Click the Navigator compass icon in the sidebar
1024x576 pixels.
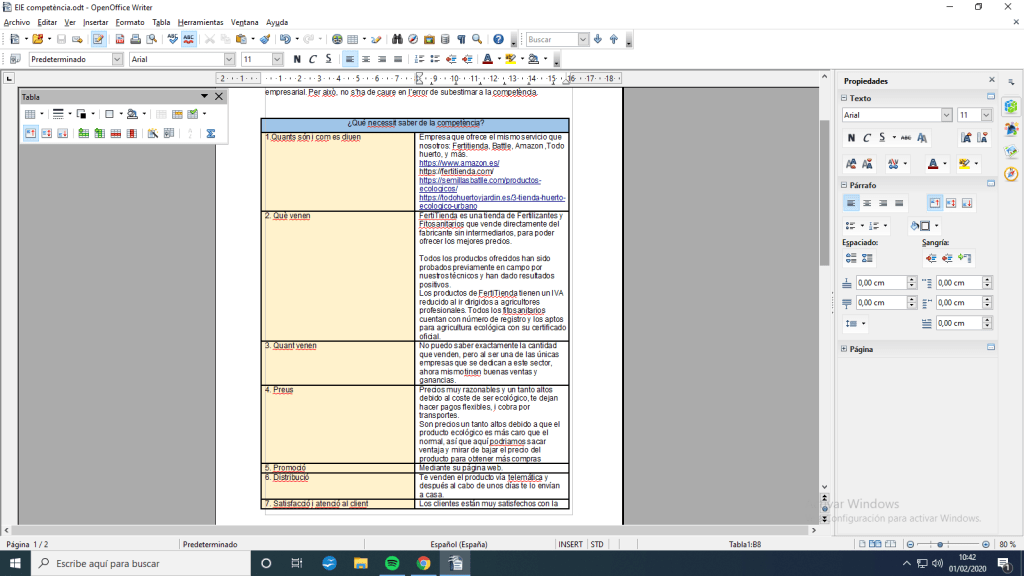pyautogui.click(x=1011, y=173)
